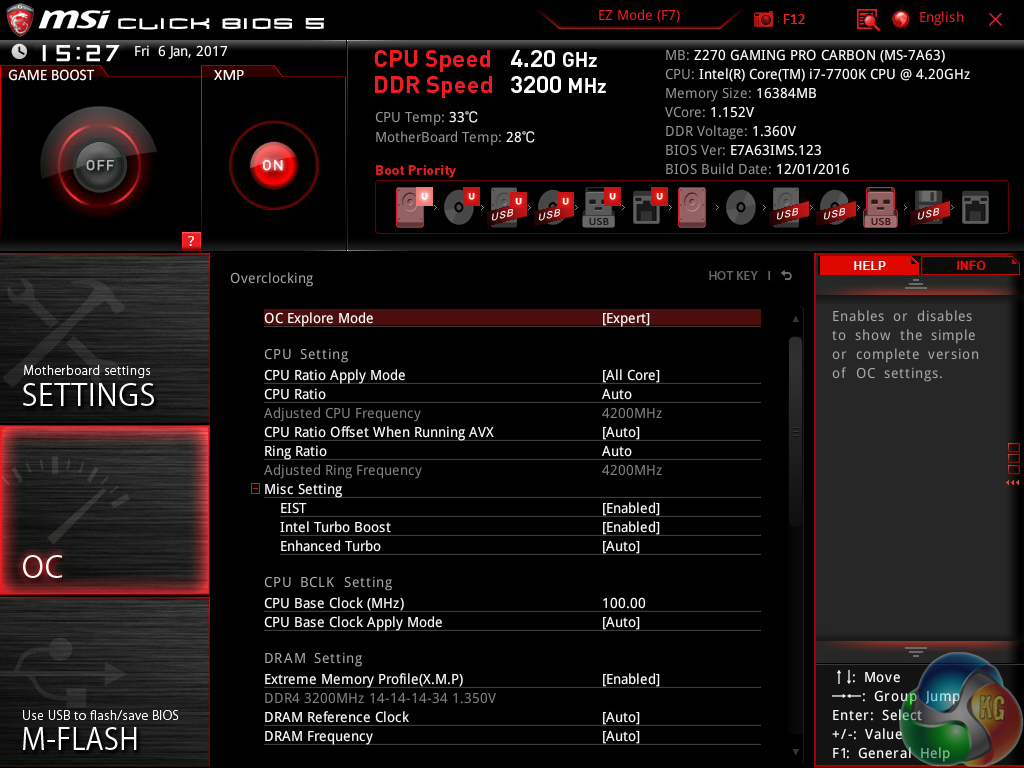Click the undo arrow beside HOT KEY
The height and width of the screenshot is (768, 1024).
787,276
